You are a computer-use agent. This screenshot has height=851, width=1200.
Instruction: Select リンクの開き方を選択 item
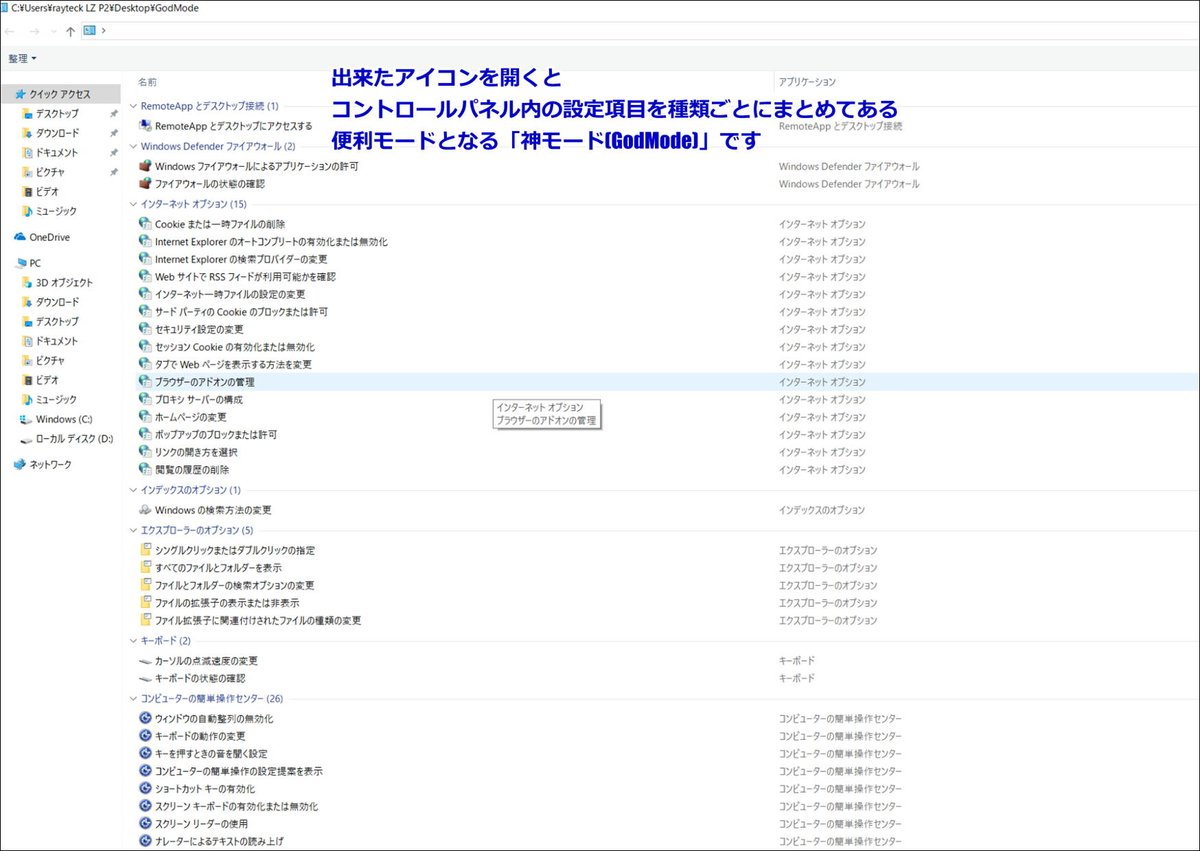pos(196,452)
